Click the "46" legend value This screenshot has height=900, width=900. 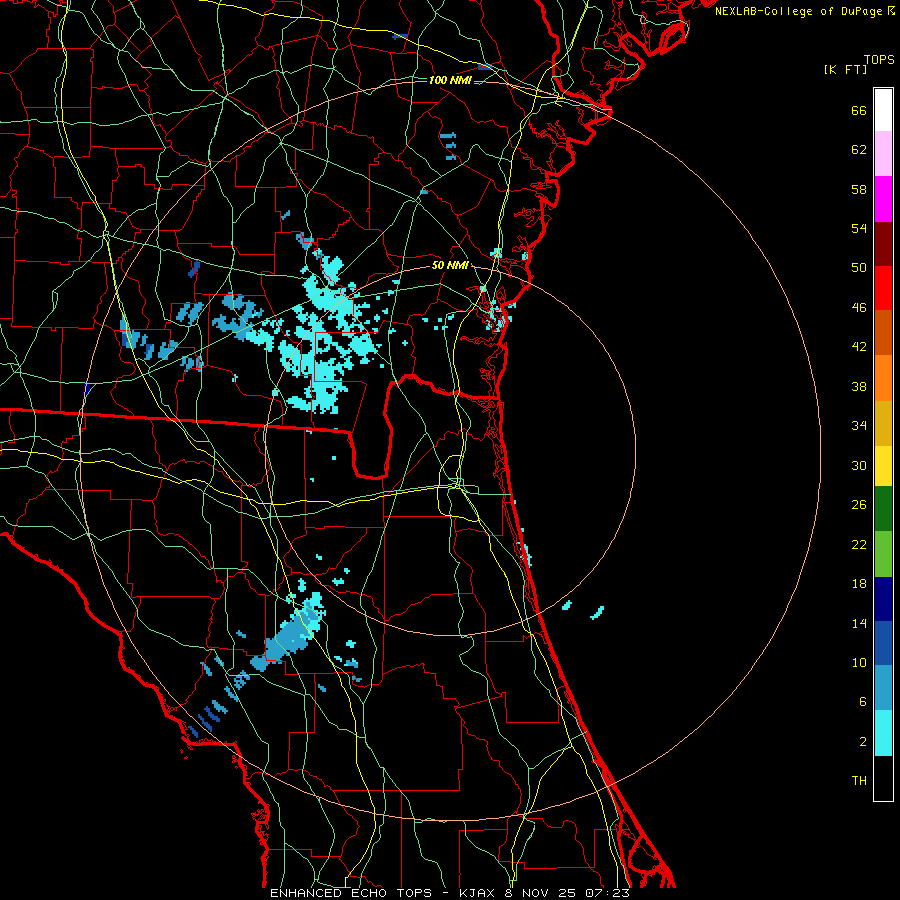[859, 308]
